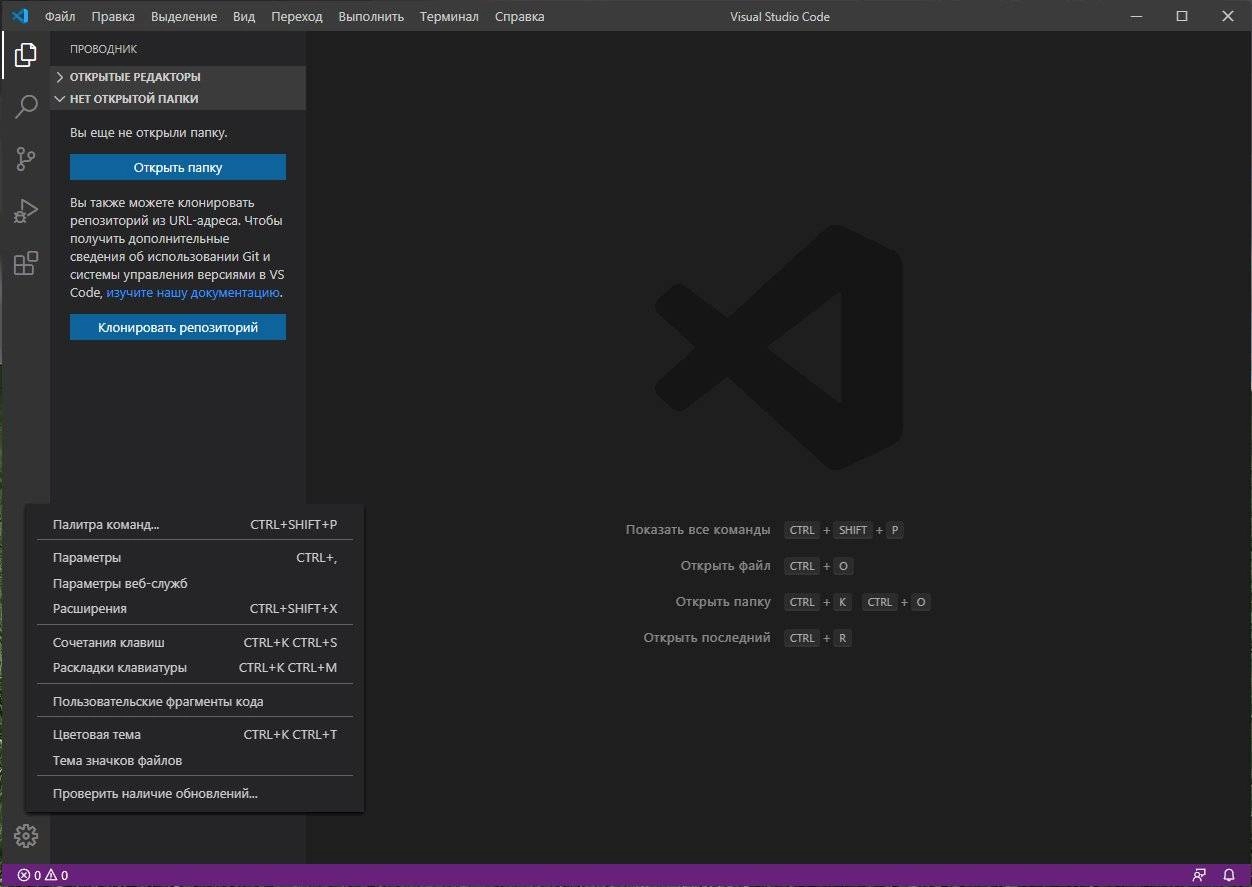Screen dimensions: 1252x887
Task: Click Проверить наличие обновлений... entry
Action: pyautogui.click(x=195, y=794)
